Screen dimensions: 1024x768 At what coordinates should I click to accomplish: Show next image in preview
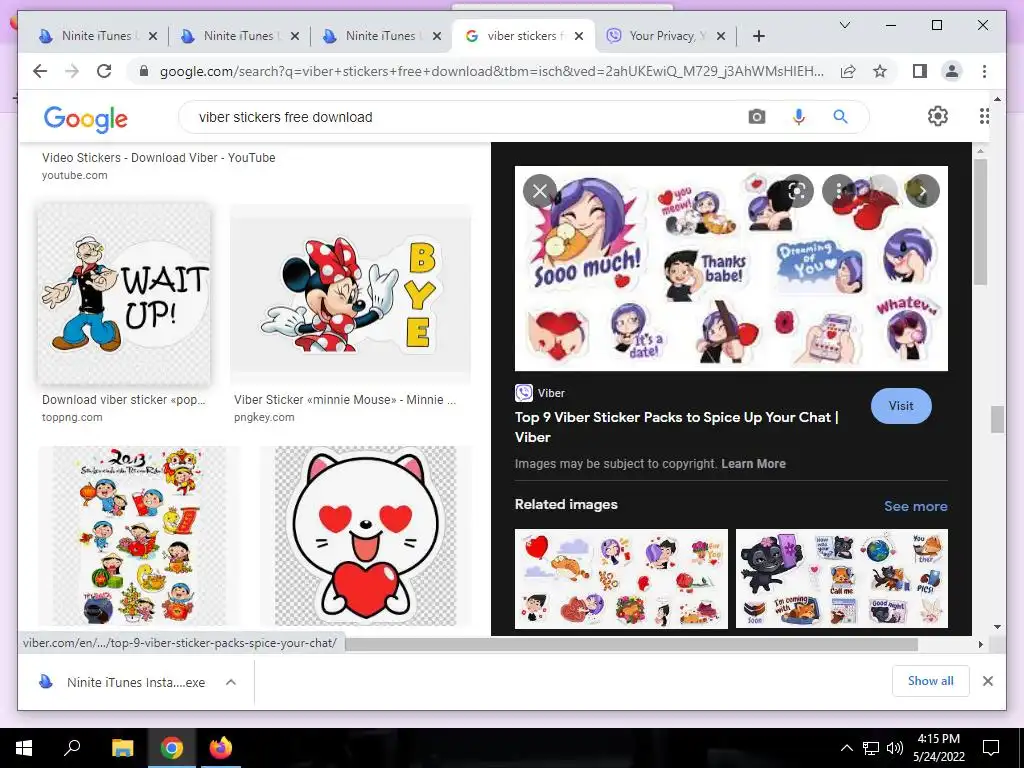(923, 191)
